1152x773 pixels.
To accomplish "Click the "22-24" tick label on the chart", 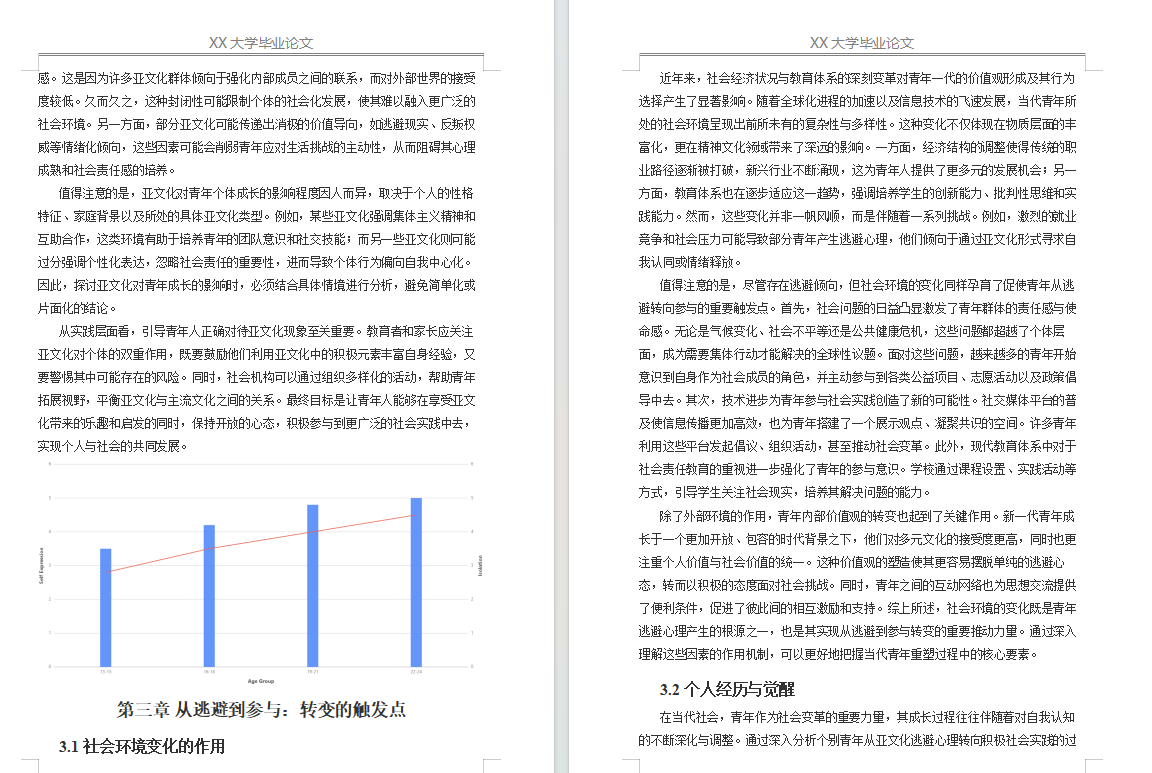I will 416,672.
